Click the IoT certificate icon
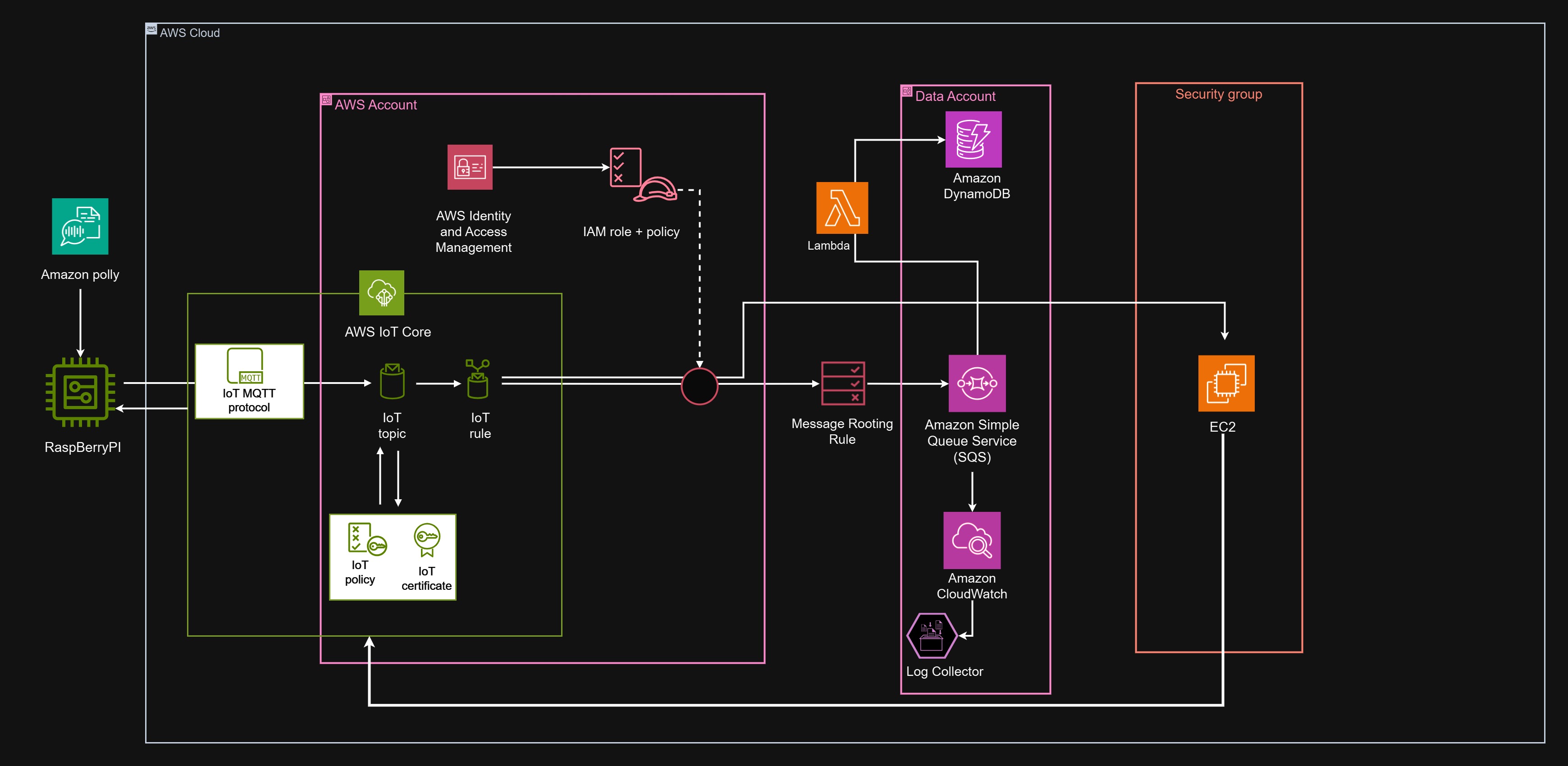Viewport: 1568px width, 766px height. click(427, 540)
